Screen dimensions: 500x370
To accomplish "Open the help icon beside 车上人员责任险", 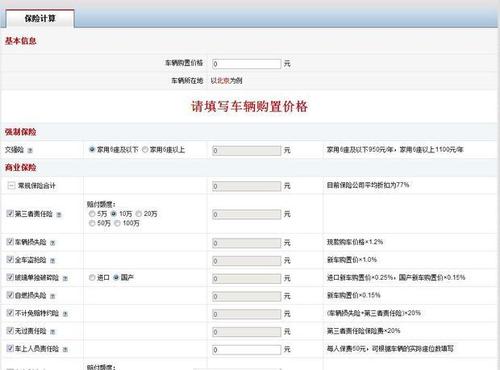I will [x=65, y=349].
